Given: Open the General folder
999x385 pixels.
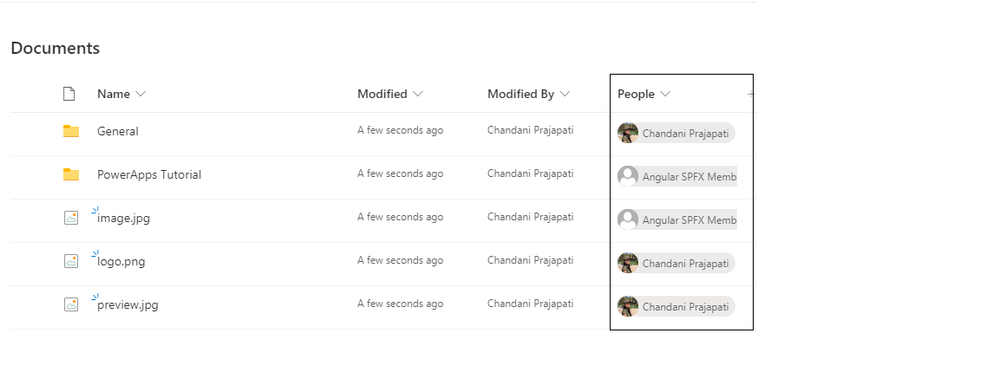Looking at the screenshot, I should click(118, 131).
